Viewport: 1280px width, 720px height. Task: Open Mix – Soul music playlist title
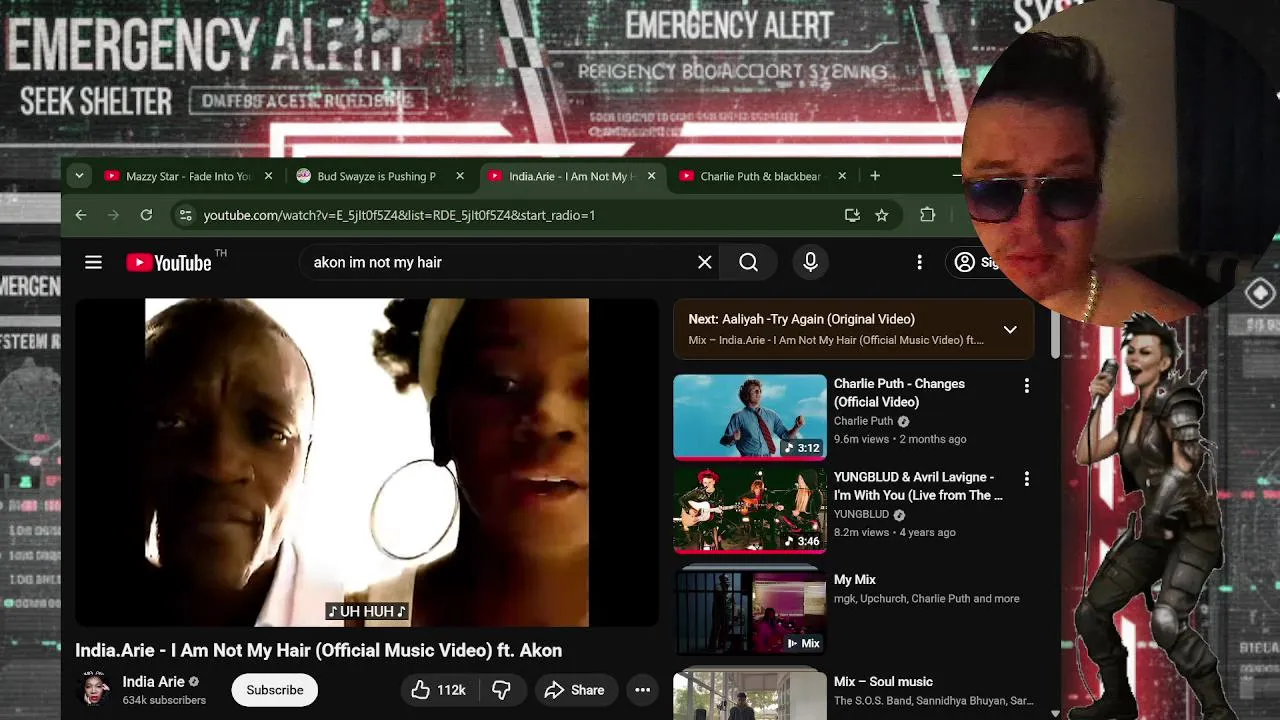883,682
